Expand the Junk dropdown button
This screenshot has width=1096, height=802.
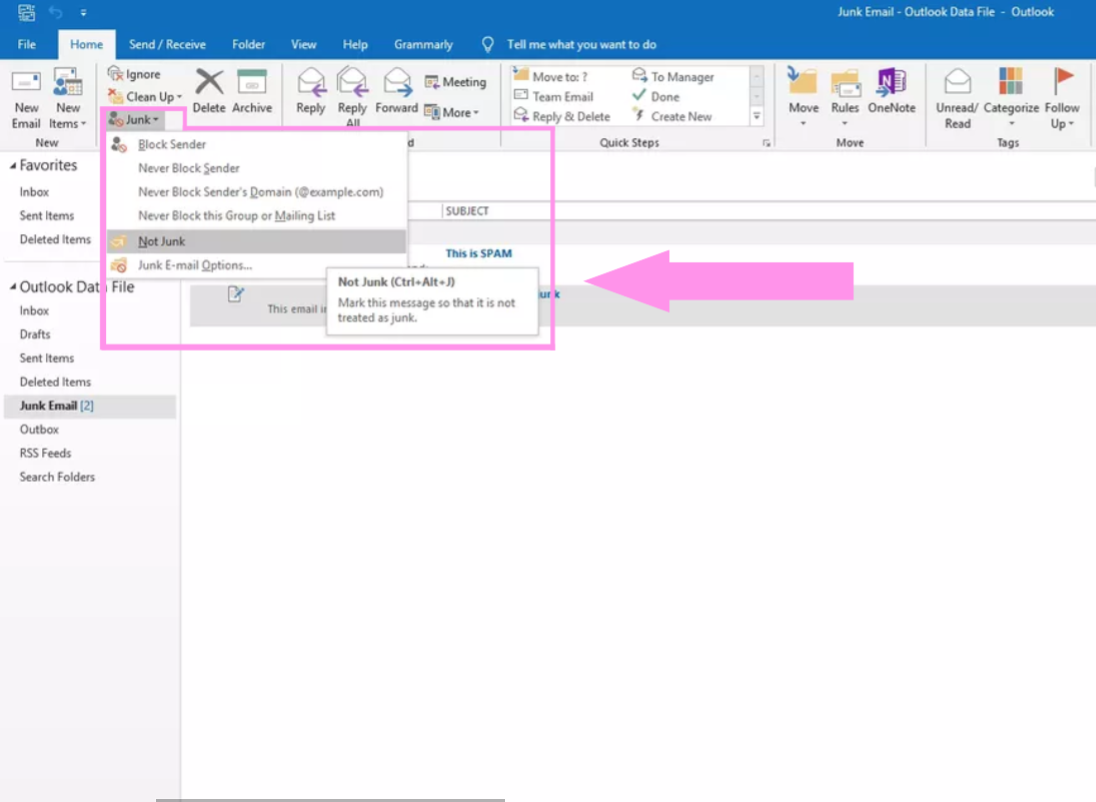[x=134, y=120]
